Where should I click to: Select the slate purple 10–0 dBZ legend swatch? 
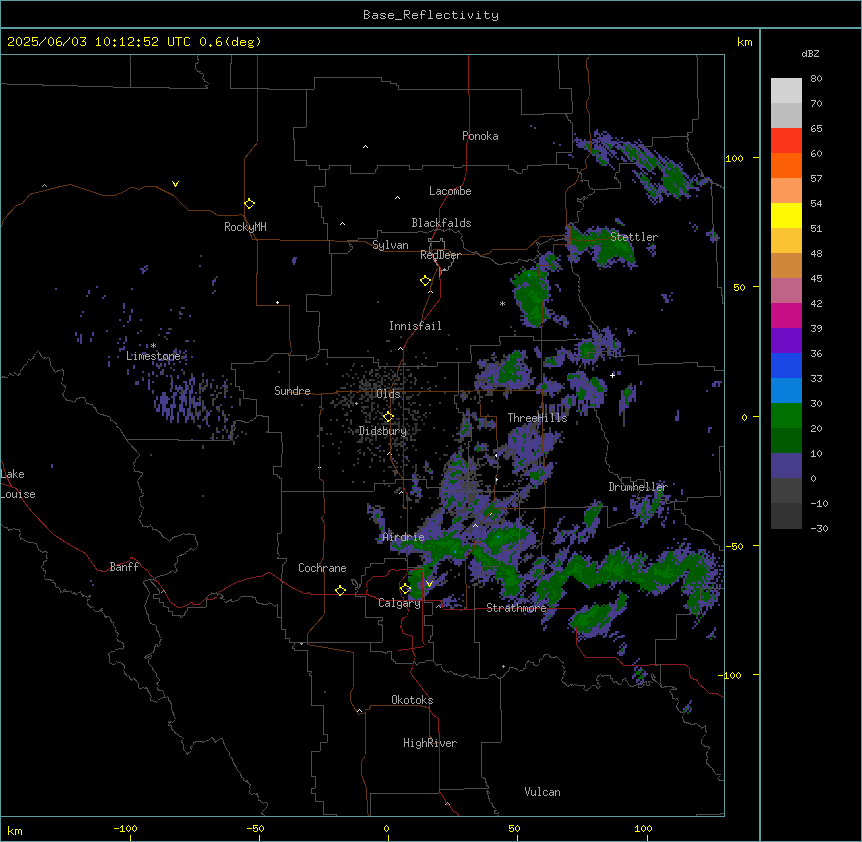point(786,466)
